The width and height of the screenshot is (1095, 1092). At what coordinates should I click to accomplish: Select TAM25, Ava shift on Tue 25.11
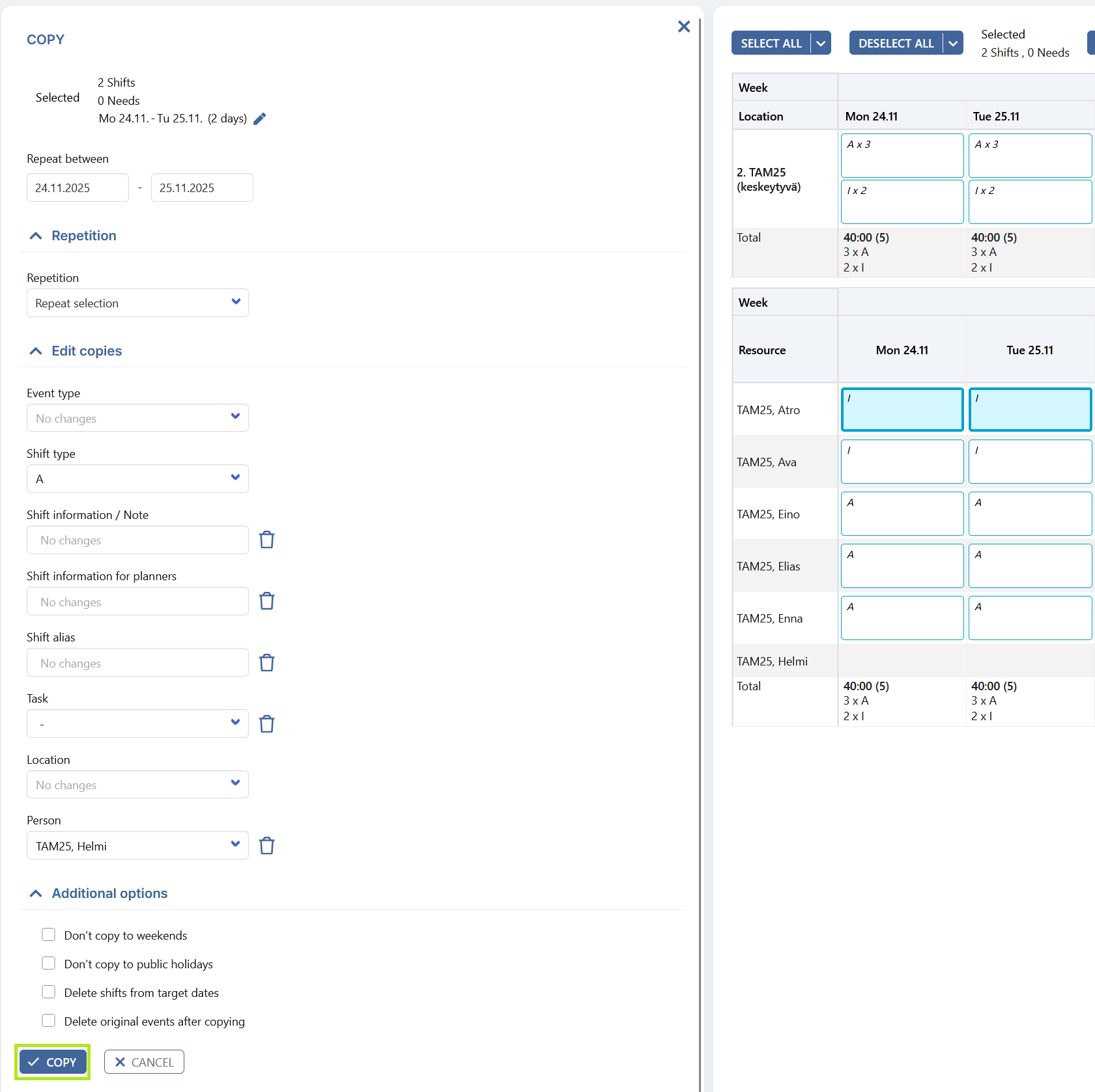pyautogui.click(x=1031, y=462)
